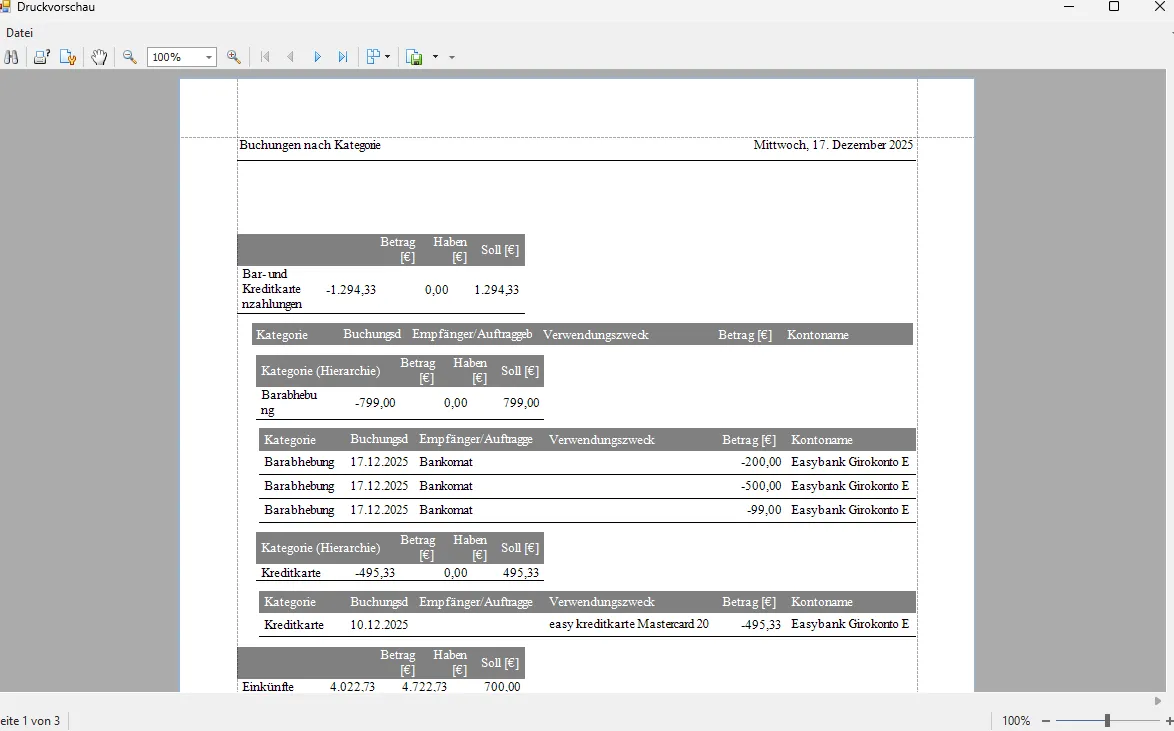Screen dimensions: 1174x731
Task: Select the hand pan tool
Action: [x=99, y=57]
